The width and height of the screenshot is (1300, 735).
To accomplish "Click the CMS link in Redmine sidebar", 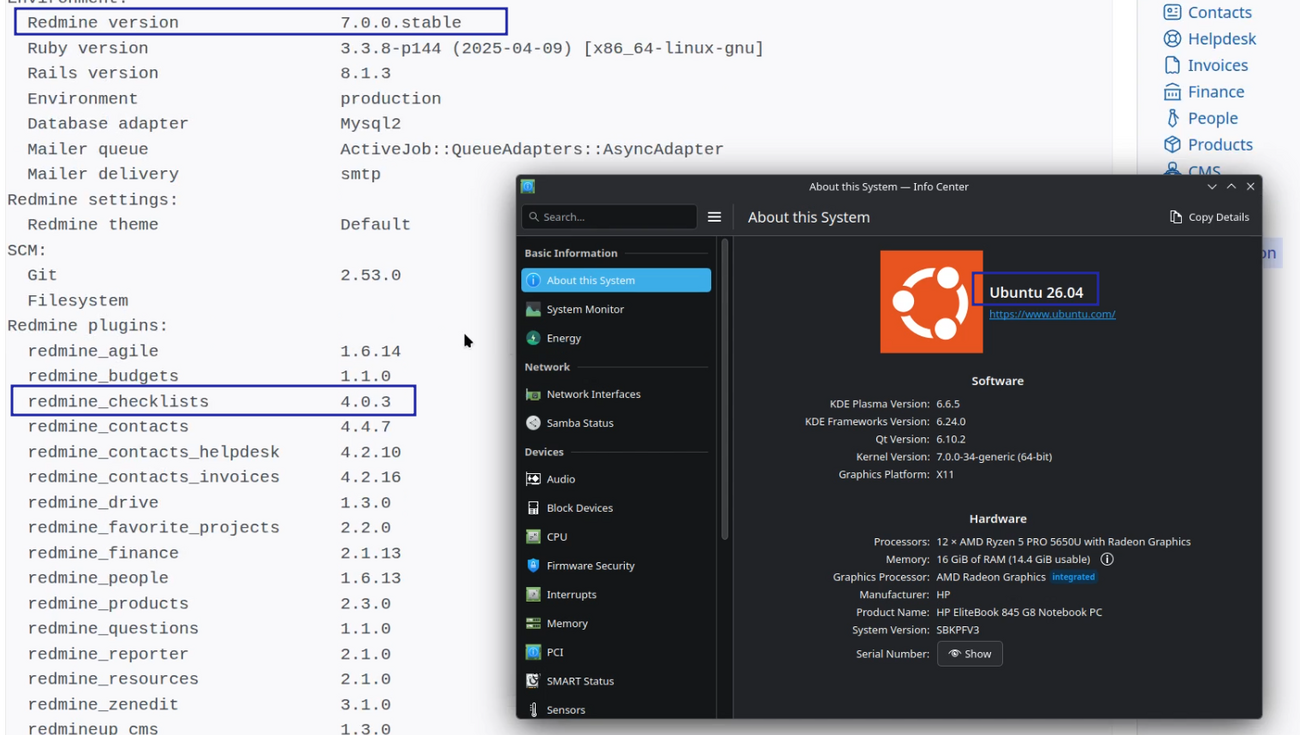I will click(x=1204, y=171).
